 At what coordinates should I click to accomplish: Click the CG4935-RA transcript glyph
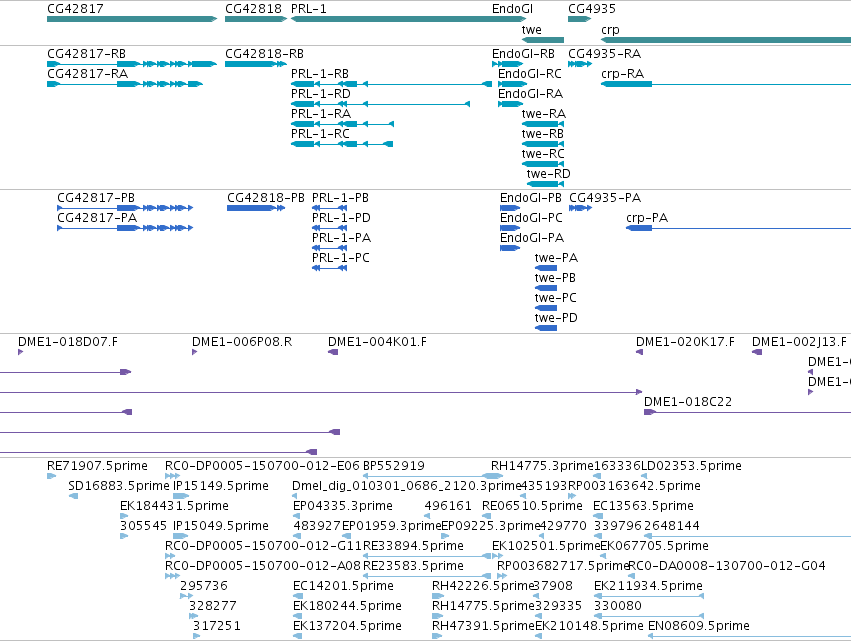coord(580,64)
